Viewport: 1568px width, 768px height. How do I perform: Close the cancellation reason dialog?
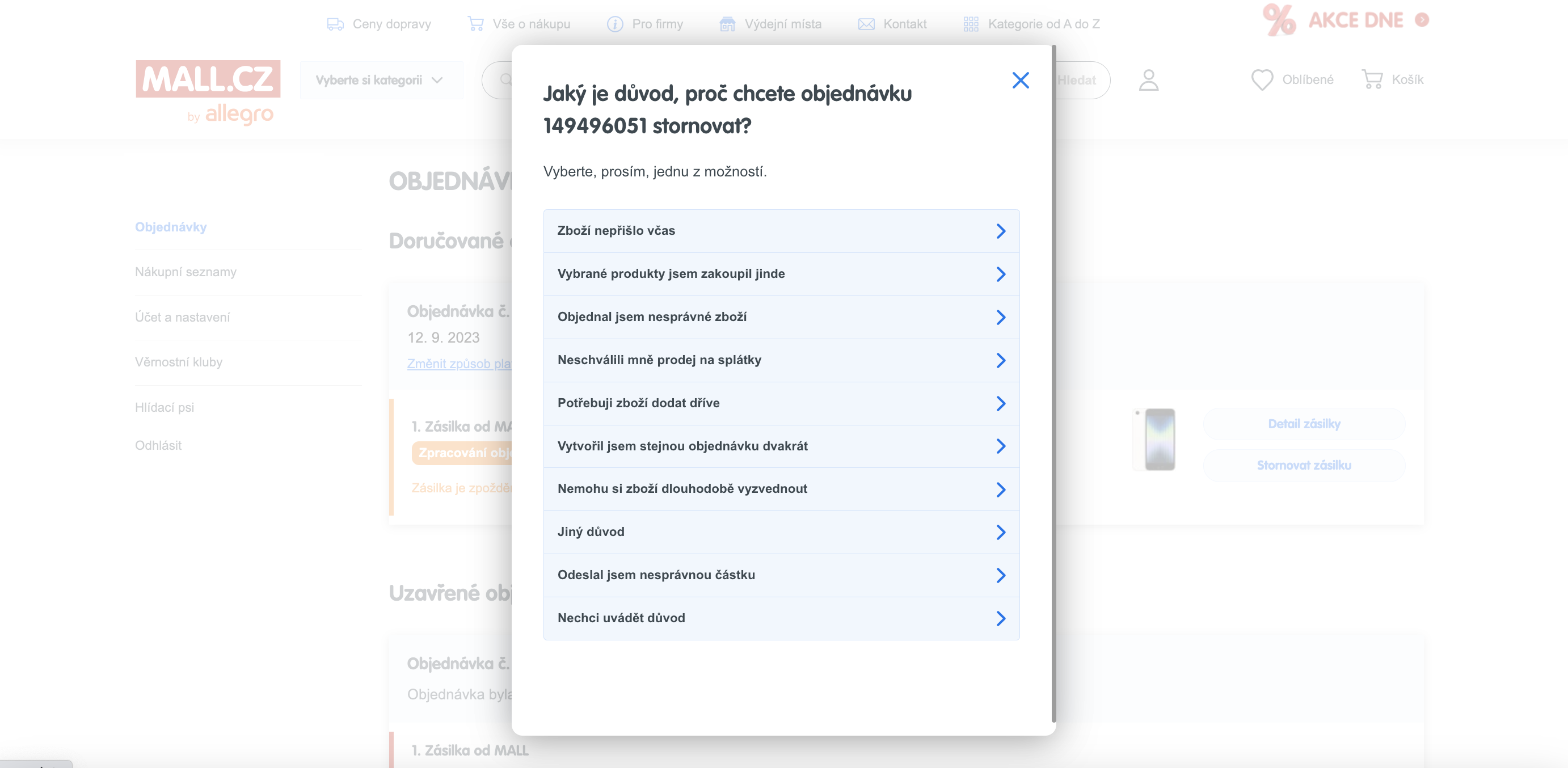coord(1020,81)
